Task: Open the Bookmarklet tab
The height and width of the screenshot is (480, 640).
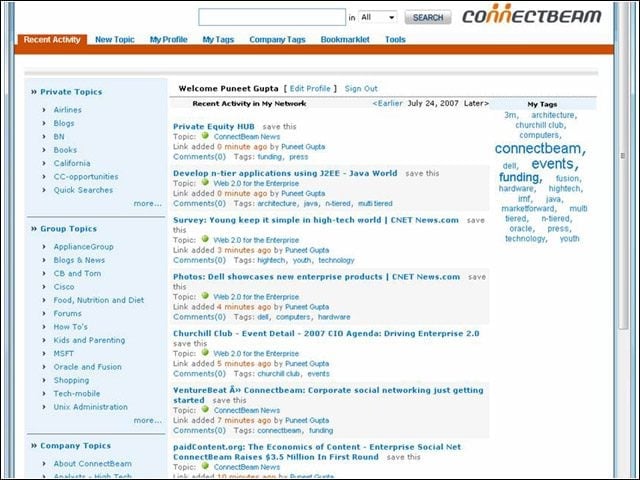Action: (345, 40)
